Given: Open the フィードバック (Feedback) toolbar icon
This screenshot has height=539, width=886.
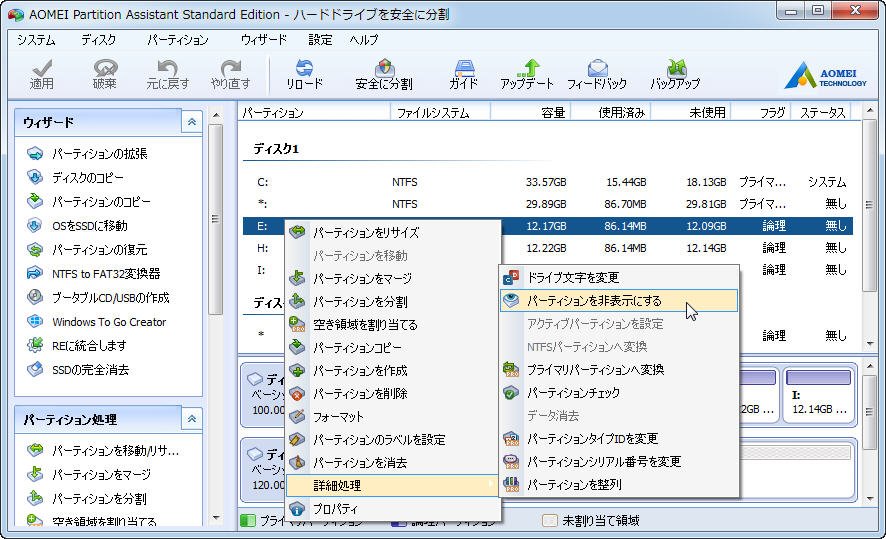Looking at the screenshot, I should [597, 75].
